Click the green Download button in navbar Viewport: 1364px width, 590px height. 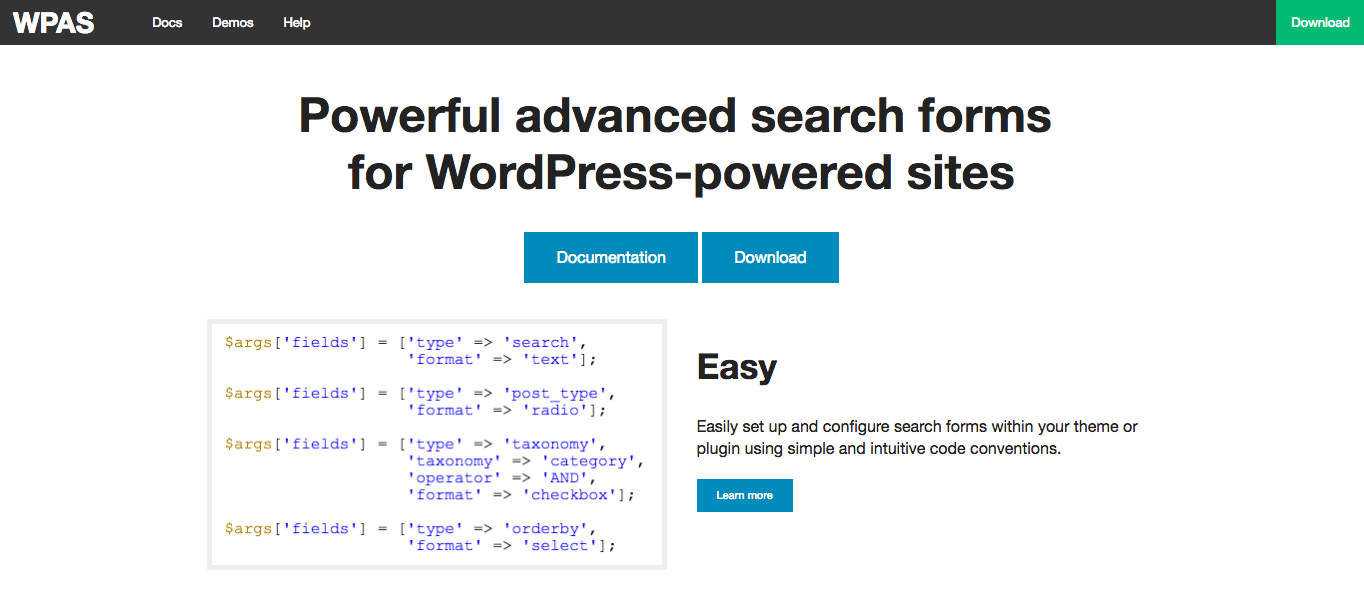pyautogui.click(x=1320, y=22)
